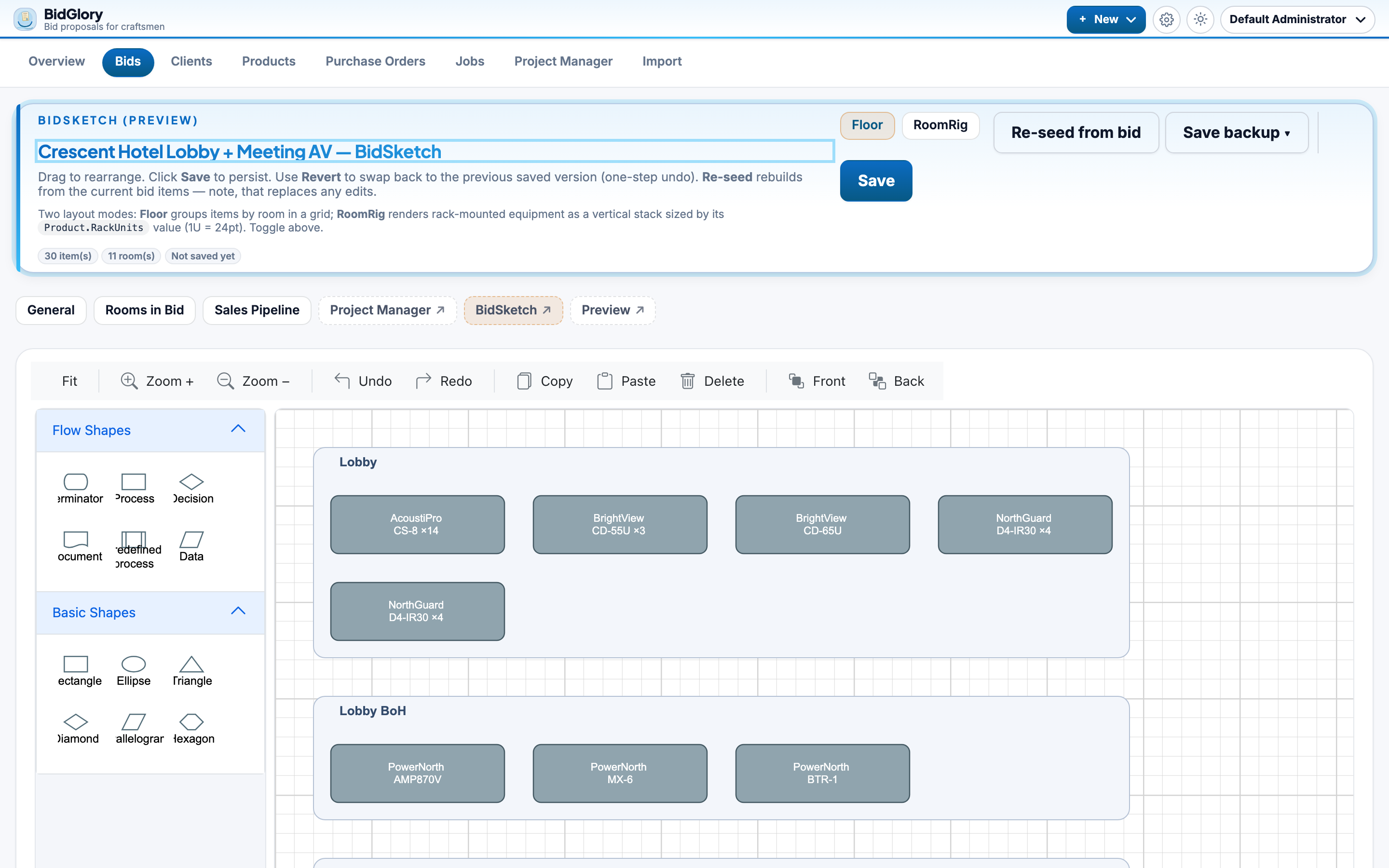1389x868 pixels.
Task: Select the BrightView CD-55U ×3 block
Action: [x=620, y=525]
